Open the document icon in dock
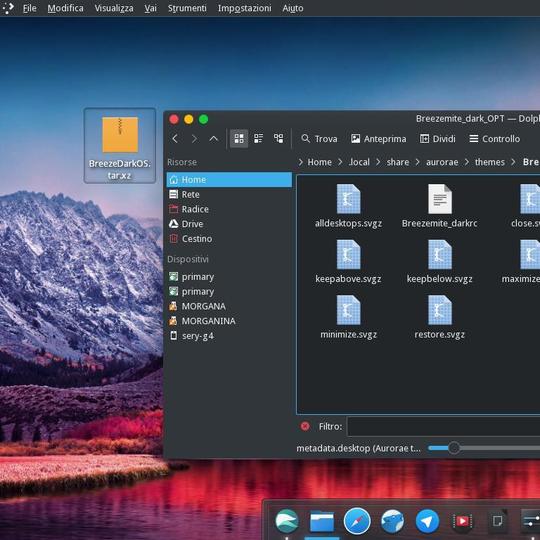The image size is (540, 540). tap(498, 521)
